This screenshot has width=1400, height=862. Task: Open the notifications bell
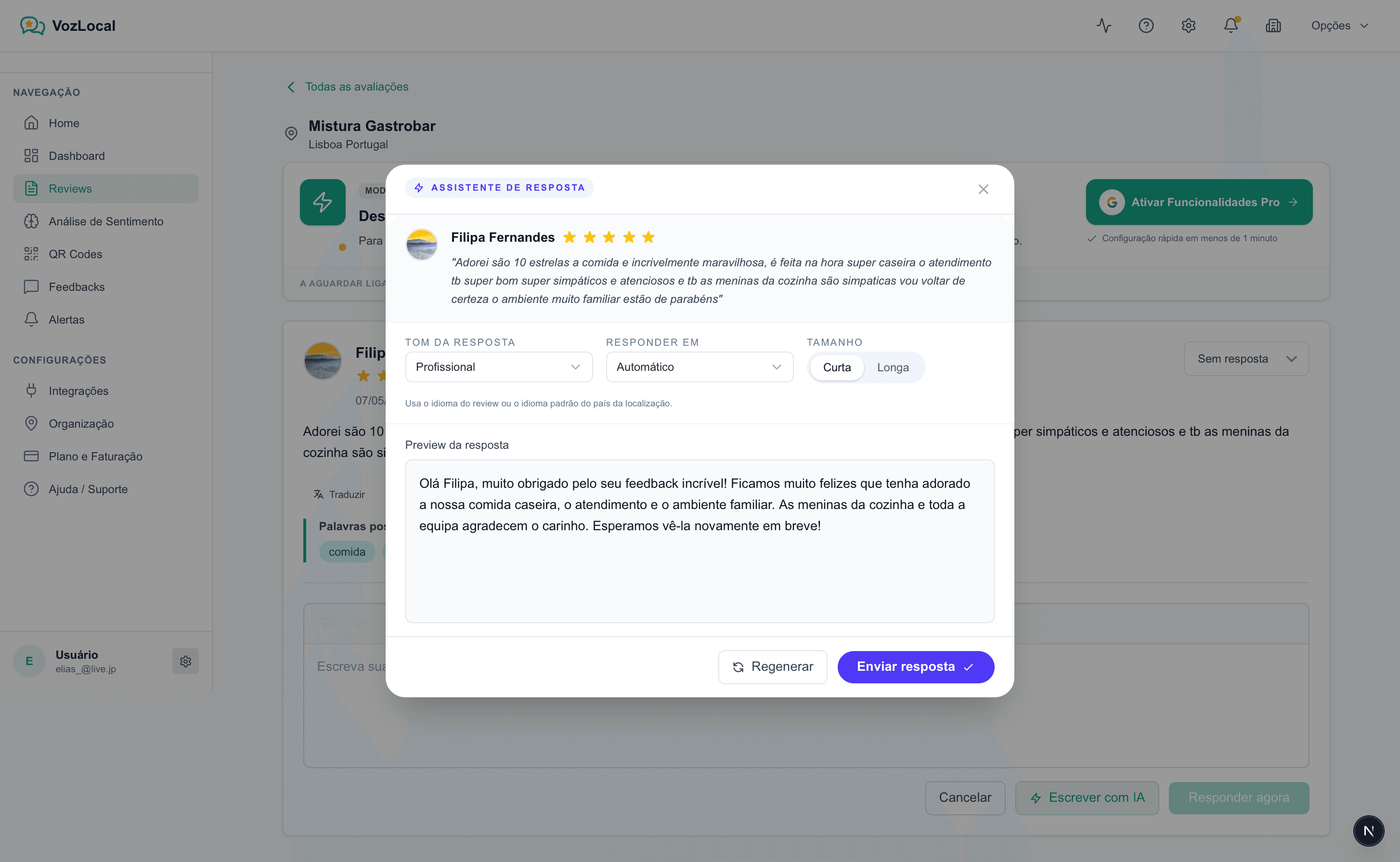pos(1231,26)
